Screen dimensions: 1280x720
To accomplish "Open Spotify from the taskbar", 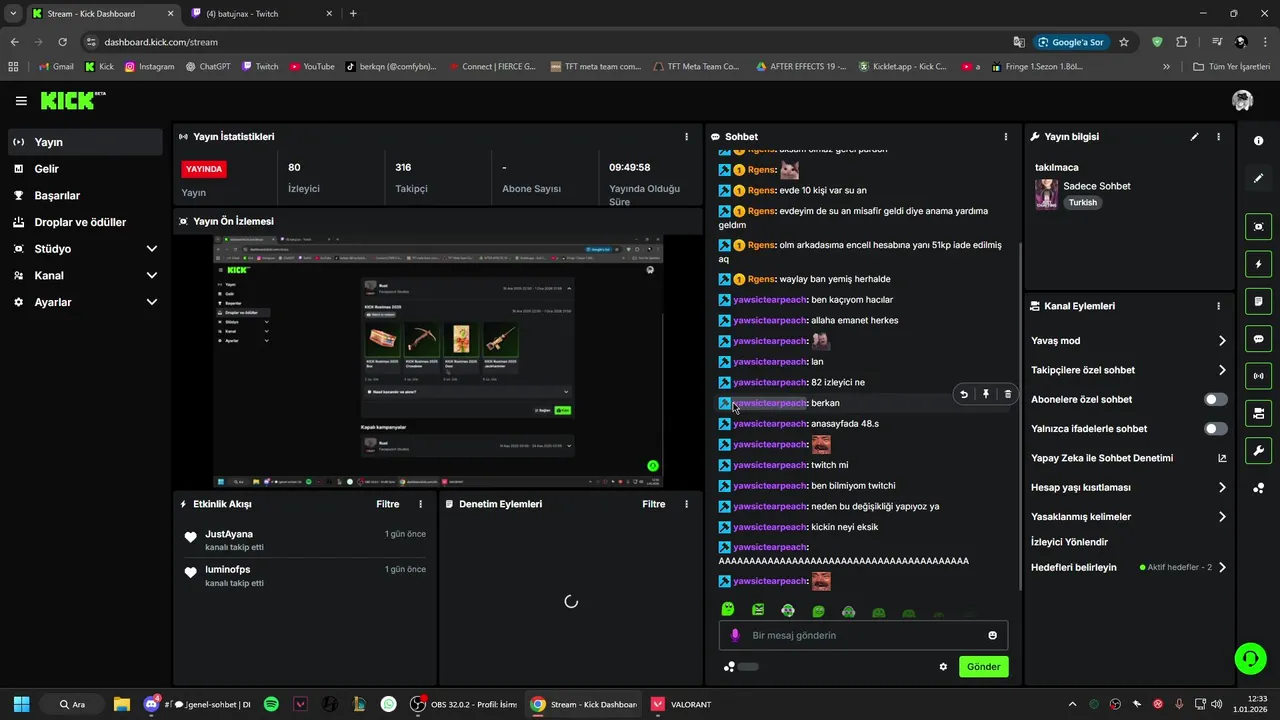I will (x=271, y=704).
